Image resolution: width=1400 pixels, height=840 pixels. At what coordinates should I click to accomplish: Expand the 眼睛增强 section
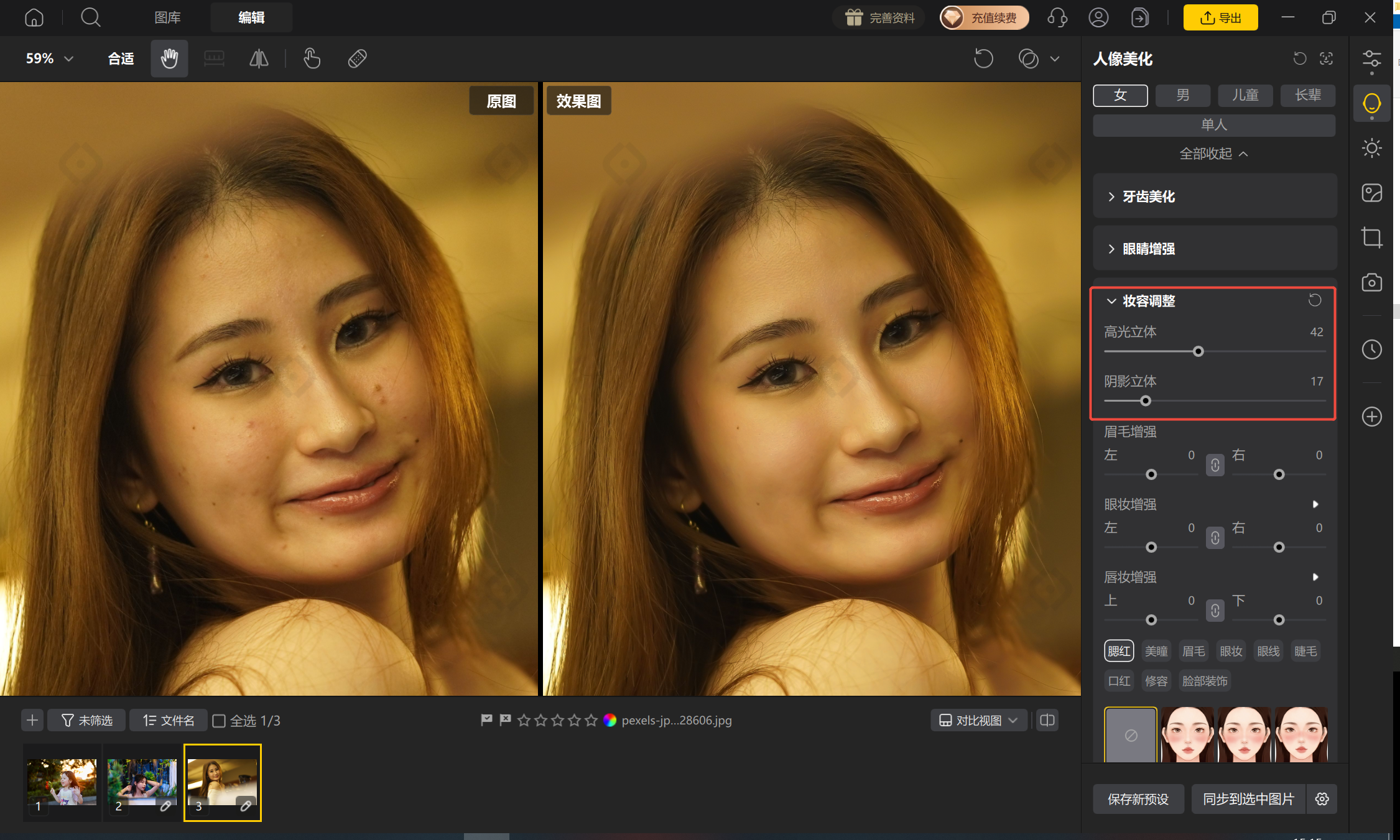tap(1215, 249)
